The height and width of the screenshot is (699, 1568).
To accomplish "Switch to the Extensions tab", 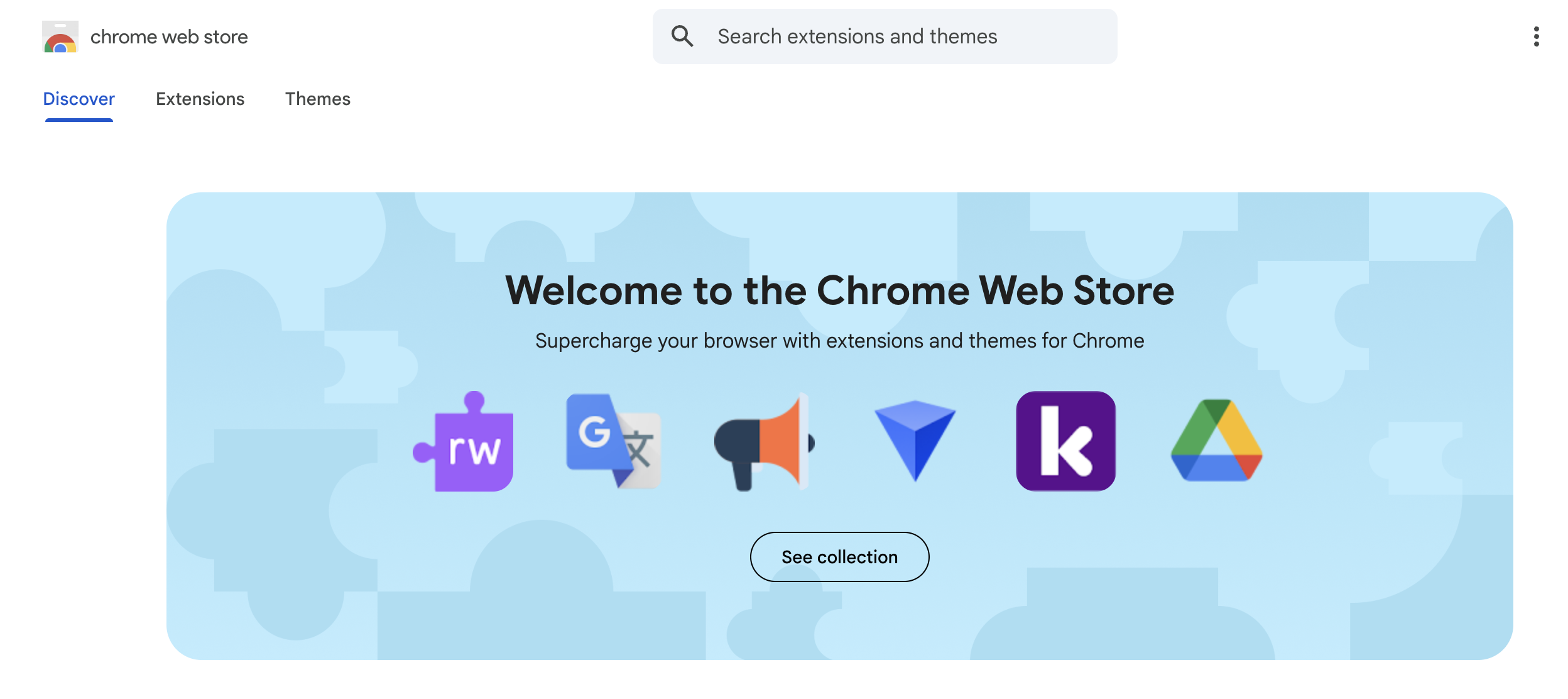I will [200, 99].
